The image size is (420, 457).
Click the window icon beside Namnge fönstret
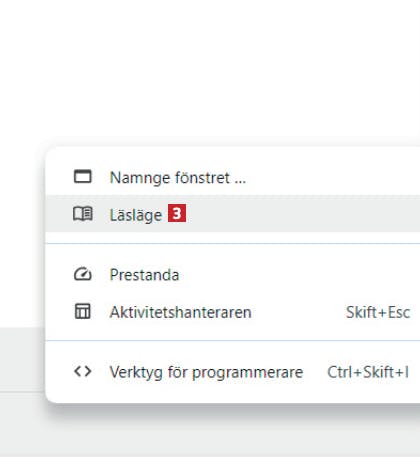coord(83,177)
